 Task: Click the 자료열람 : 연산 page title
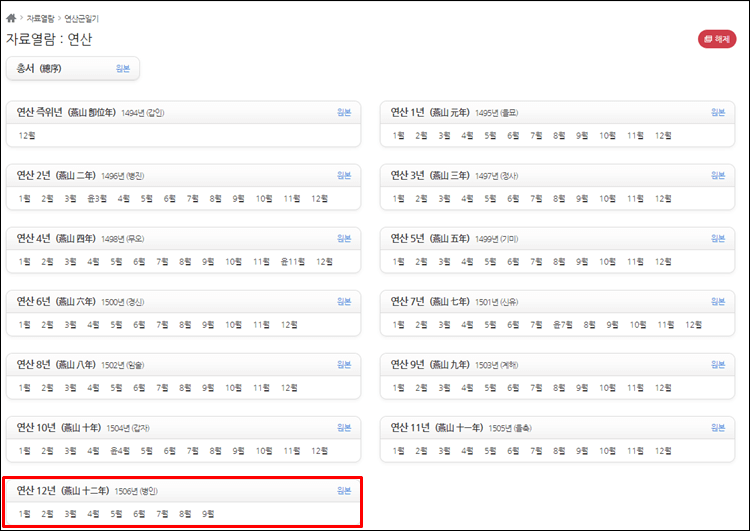pyautogui.click(x=49, y=39)
